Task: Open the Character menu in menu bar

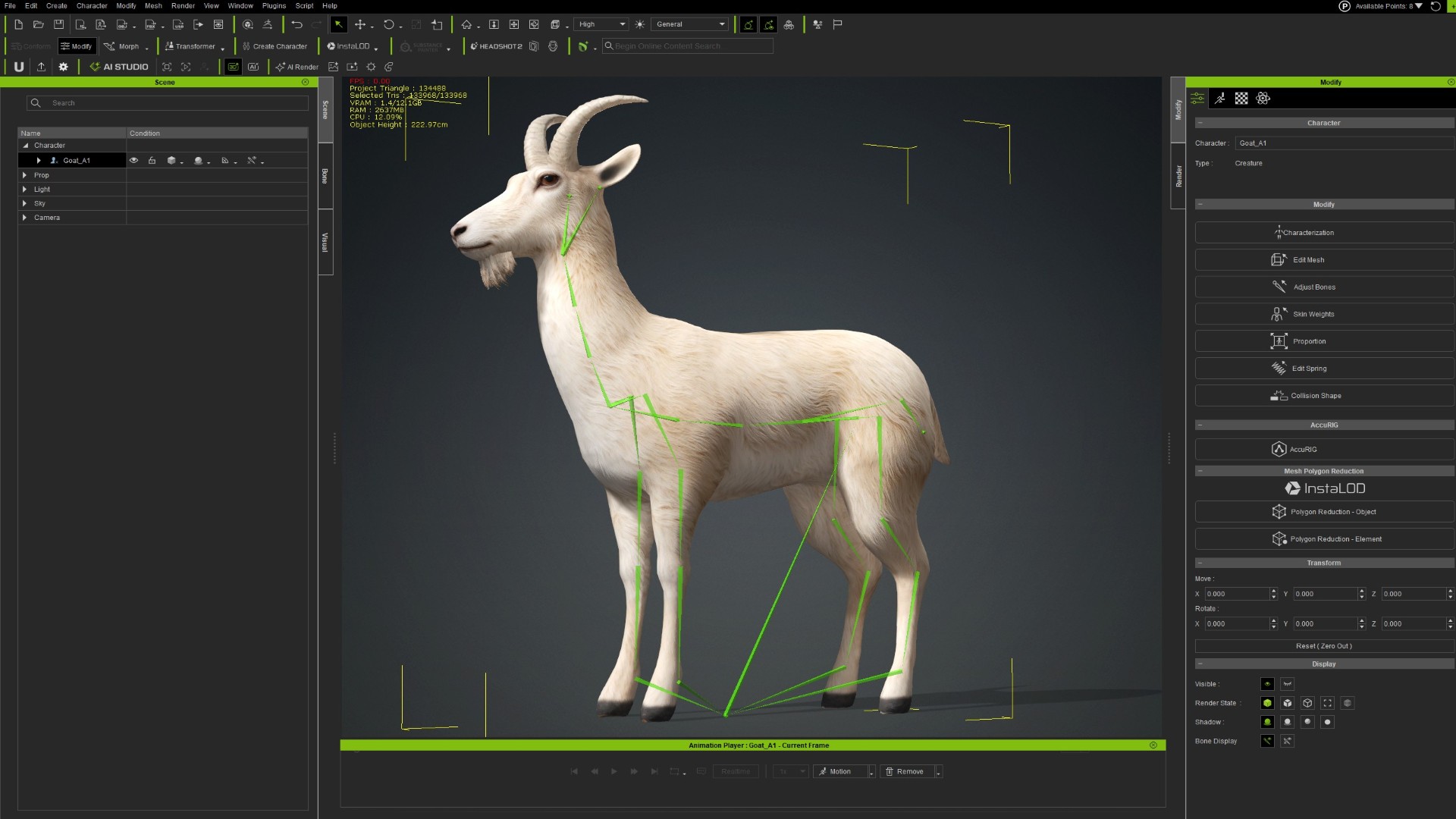Action: pyautogui.click(x=91, y=5)
